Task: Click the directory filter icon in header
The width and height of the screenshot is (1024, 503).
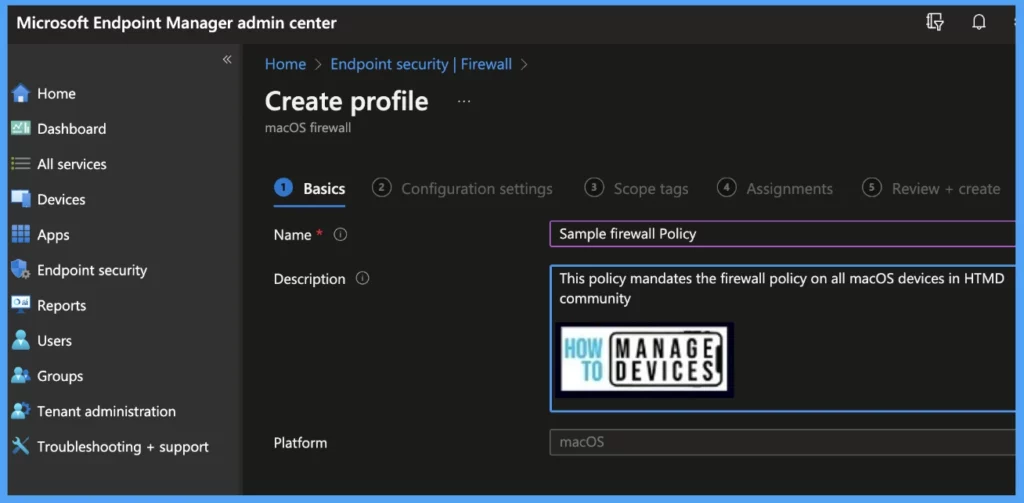Action: coord(935,22)
